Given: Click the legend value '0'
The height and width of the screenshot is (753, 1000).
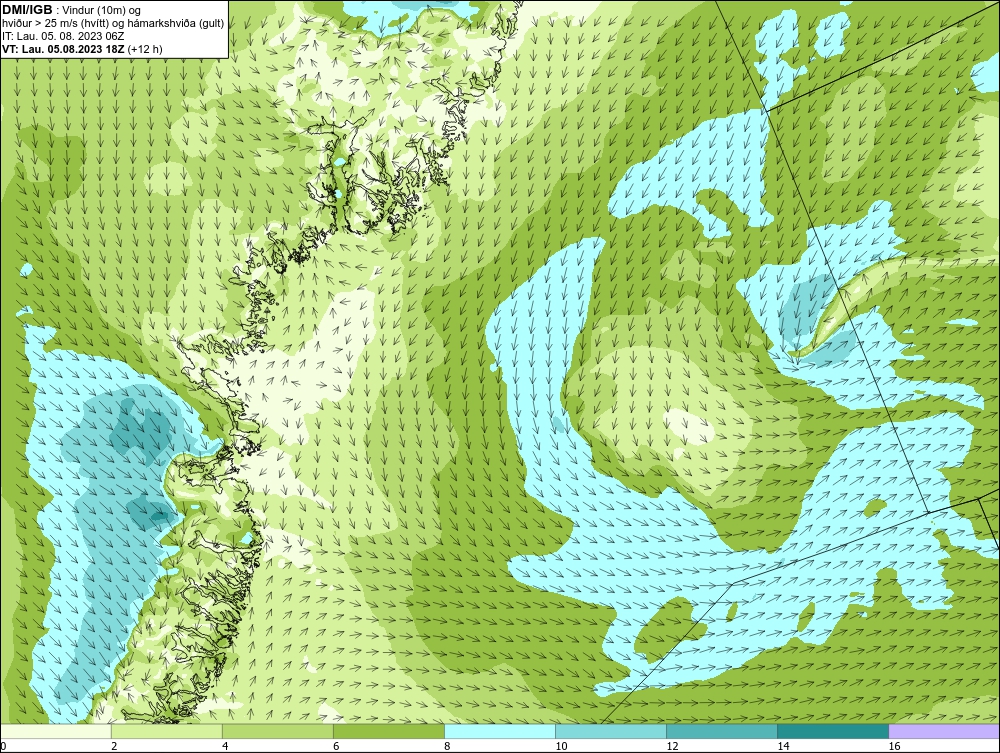Looking at the screenshot, I should 3,746.
